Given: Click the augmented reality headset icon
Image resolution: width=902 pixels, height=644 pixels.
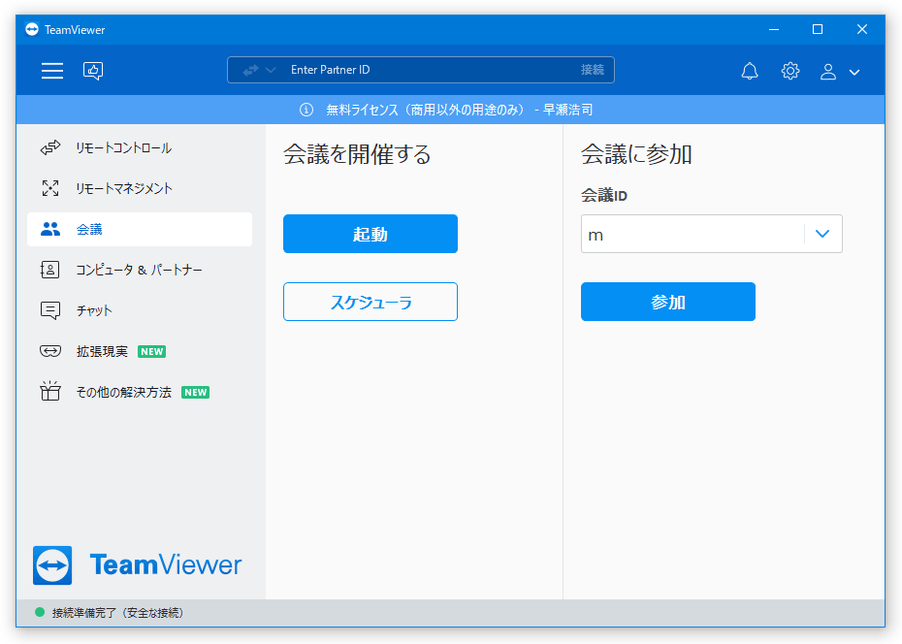Looking at the screenshot, I should tap(50, 351).
